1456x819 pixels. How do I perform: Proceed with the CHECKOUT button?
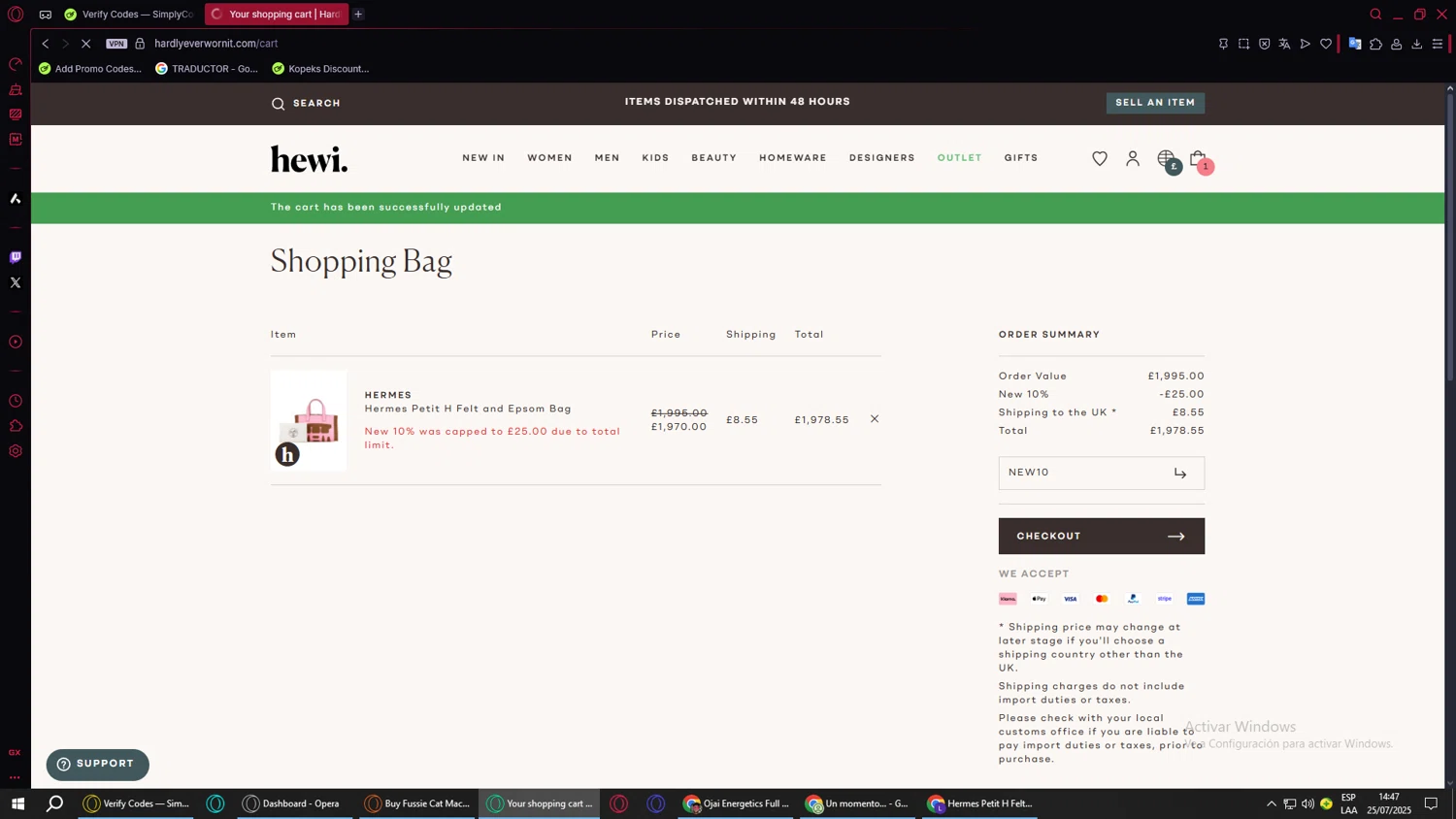tap(1102, 536)
